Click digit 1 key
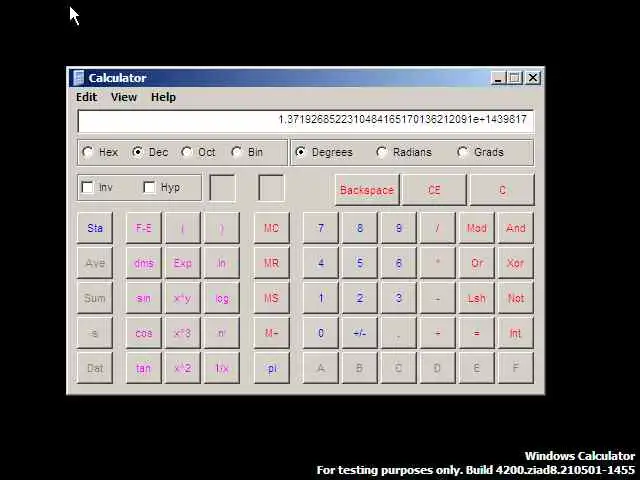The image size is (640, 480). (x=321, y=298)
